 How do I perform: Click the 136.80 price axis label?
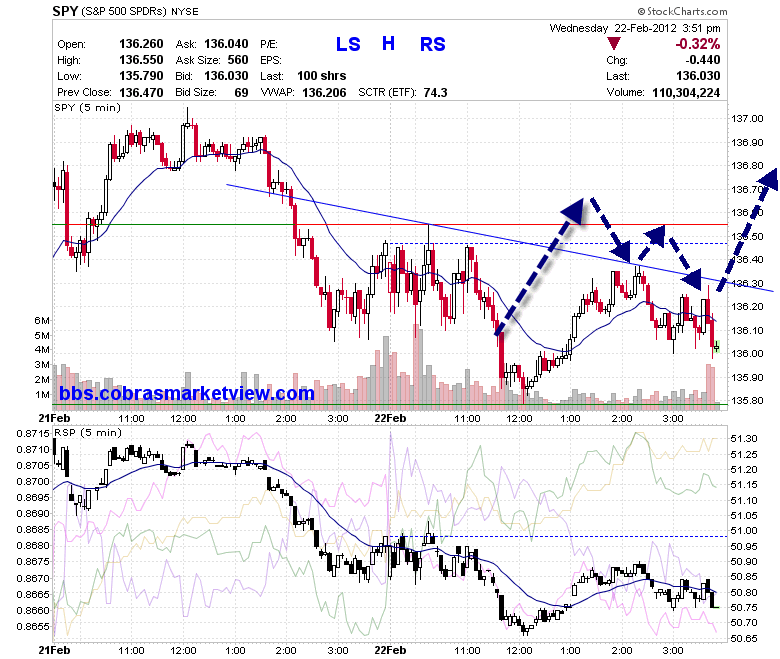(747, 166)
